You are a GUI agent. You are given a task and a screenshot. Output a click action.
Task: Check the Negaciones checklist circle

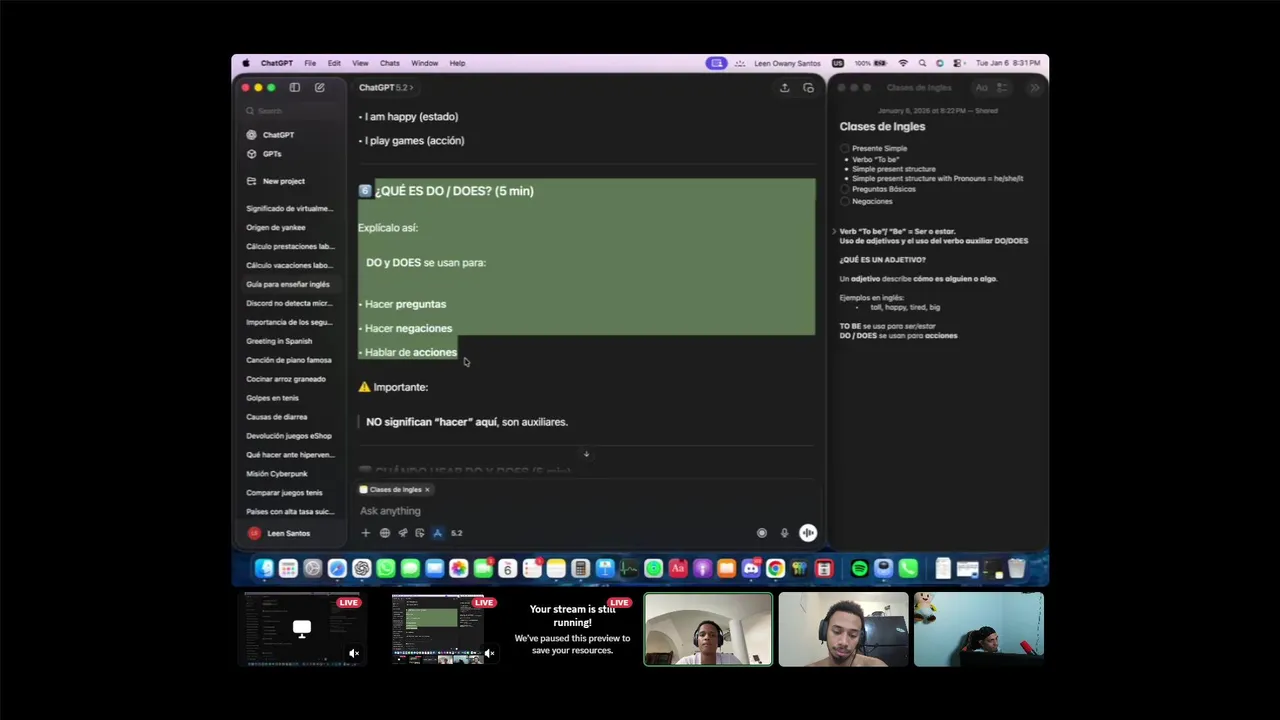tap(845, 201)
